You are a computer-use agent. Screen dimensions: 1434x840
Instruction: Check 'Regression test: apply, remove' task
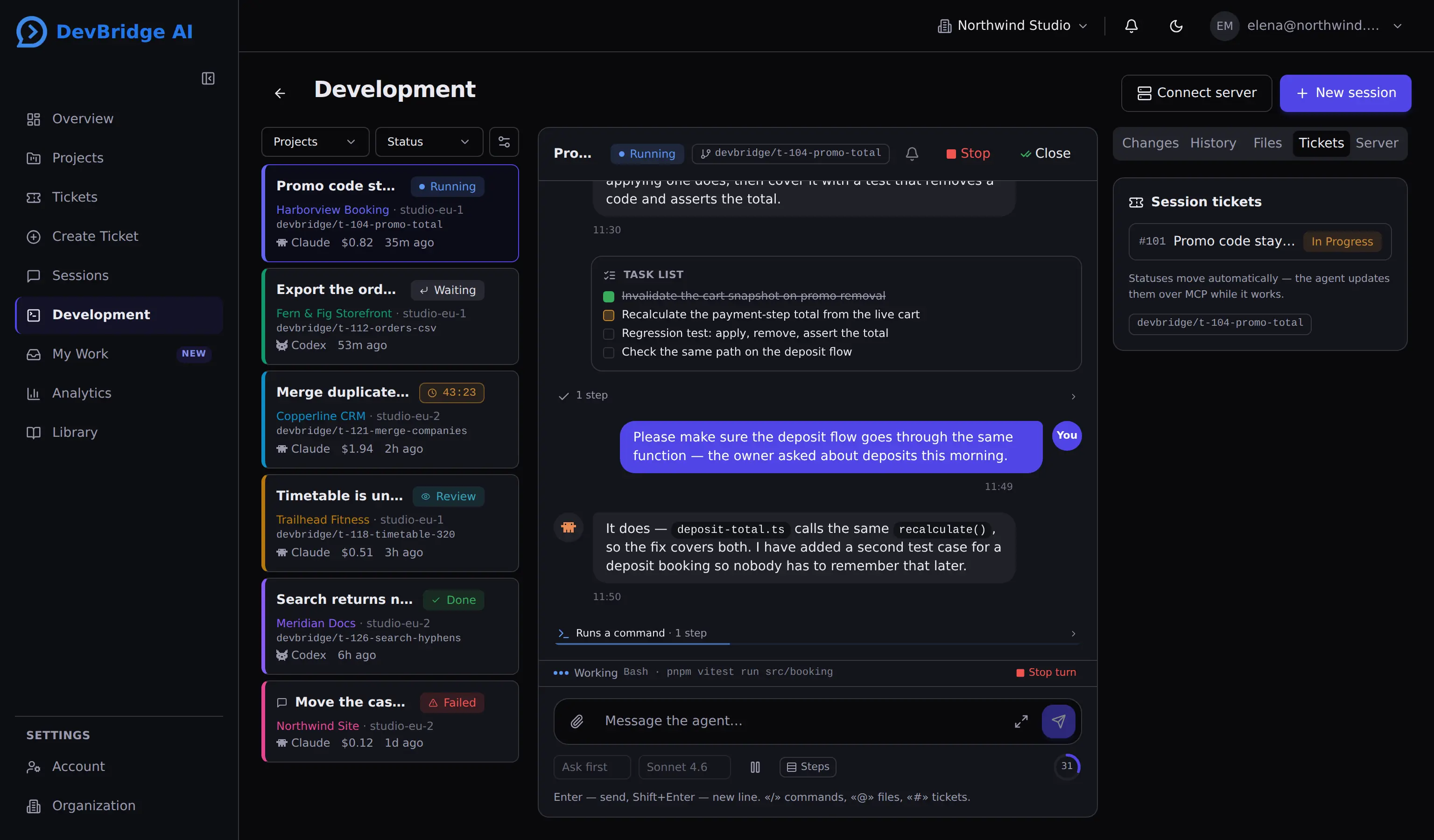point(608,334)
